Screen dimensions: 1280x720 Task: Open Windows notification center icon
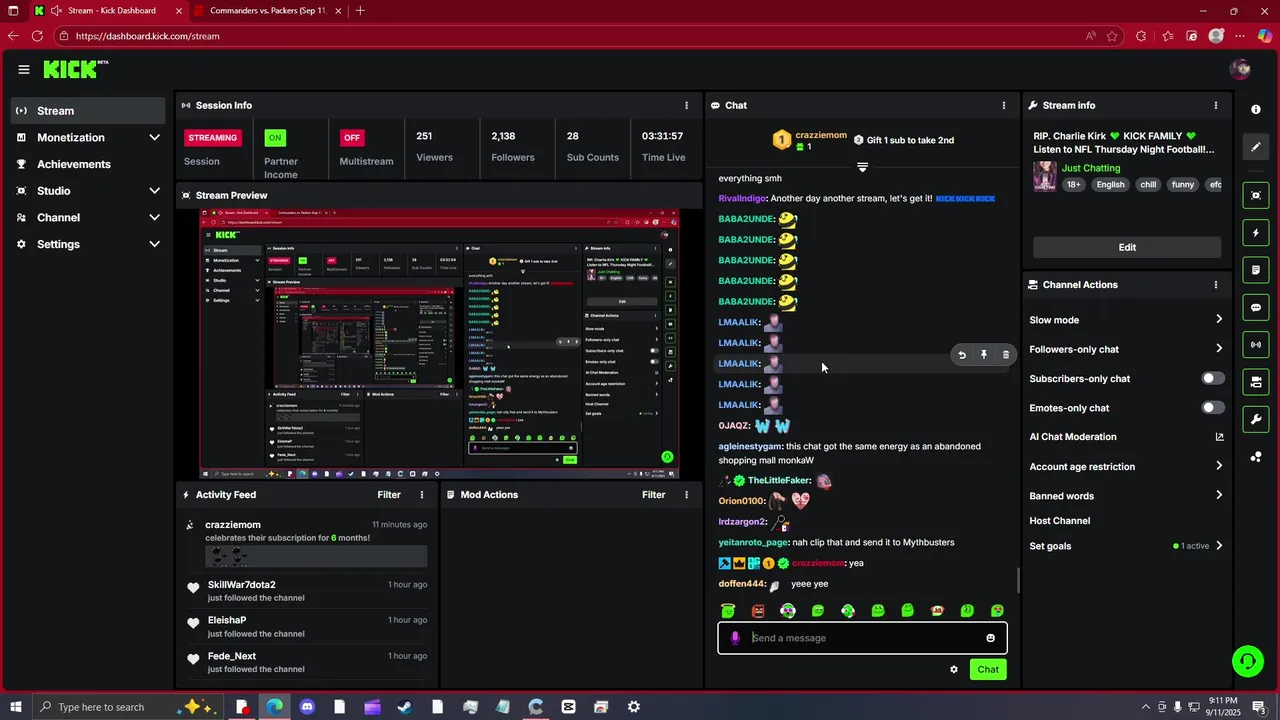(1259, 707)
